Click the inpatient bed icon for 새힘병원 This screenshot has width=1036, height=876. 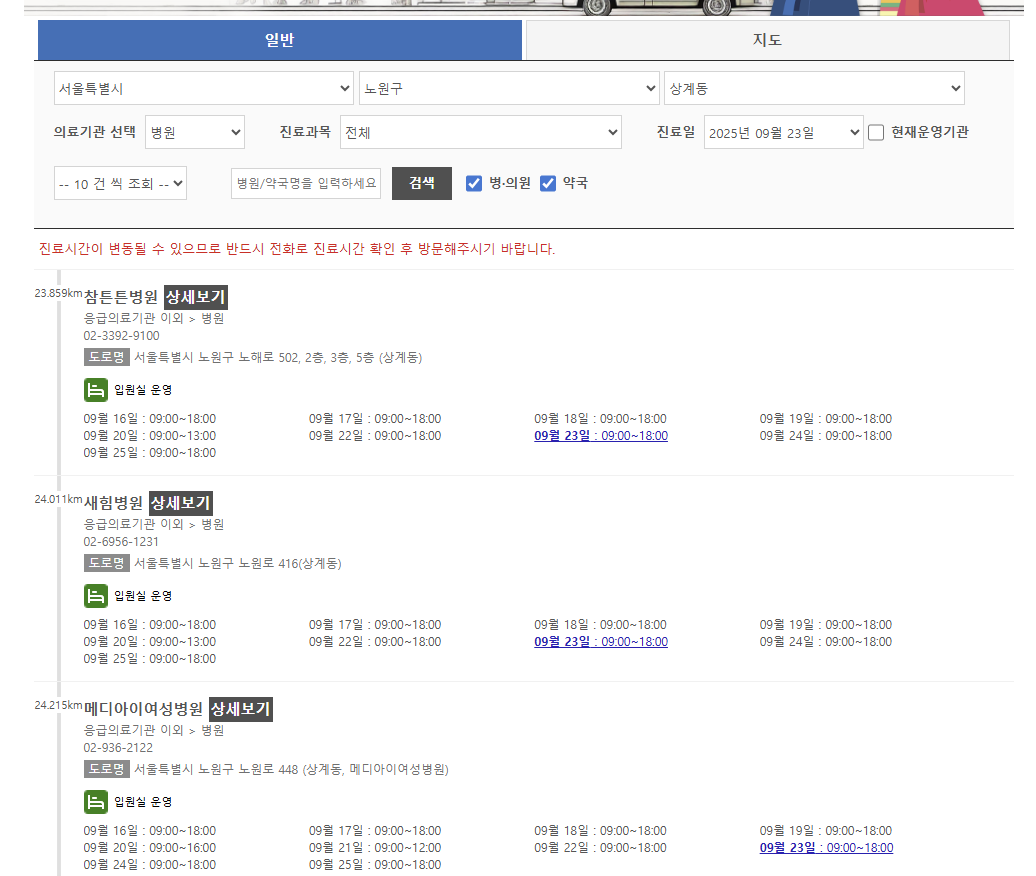pyautogui.click(x=96, y=595)
